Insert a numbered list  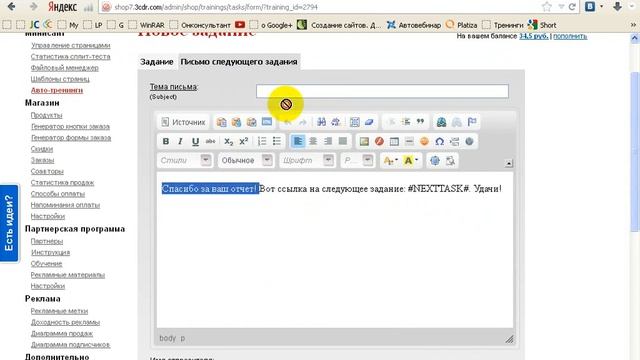262,141
